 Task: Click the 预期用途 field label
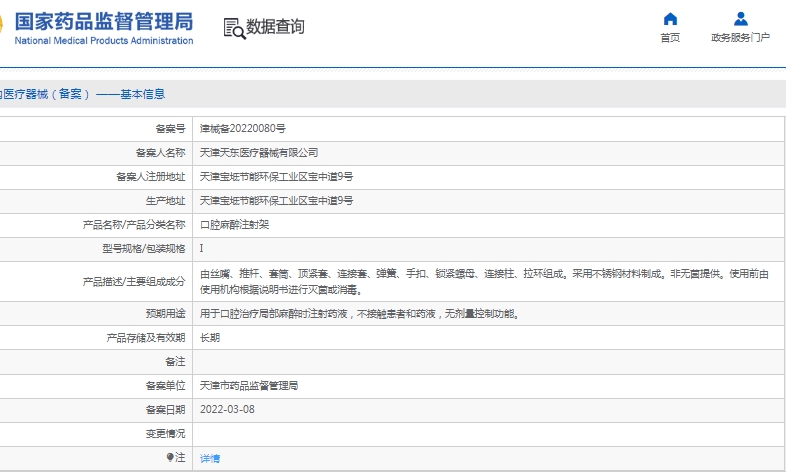(x=165, y=314)
